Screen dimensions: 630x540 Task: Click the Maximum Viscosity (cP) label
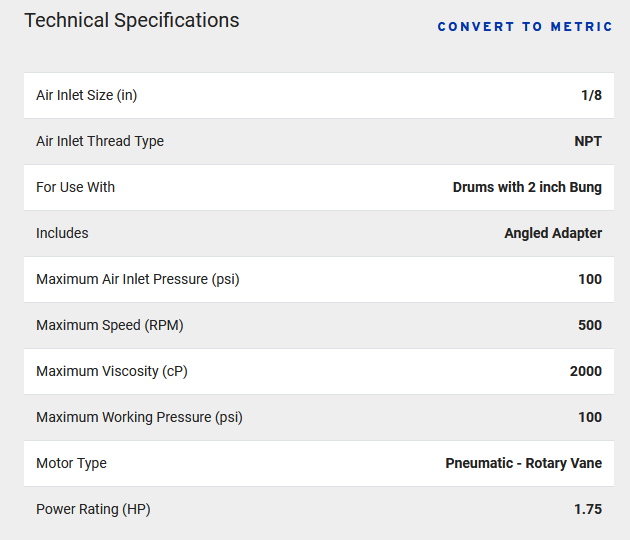pos(112,371)
